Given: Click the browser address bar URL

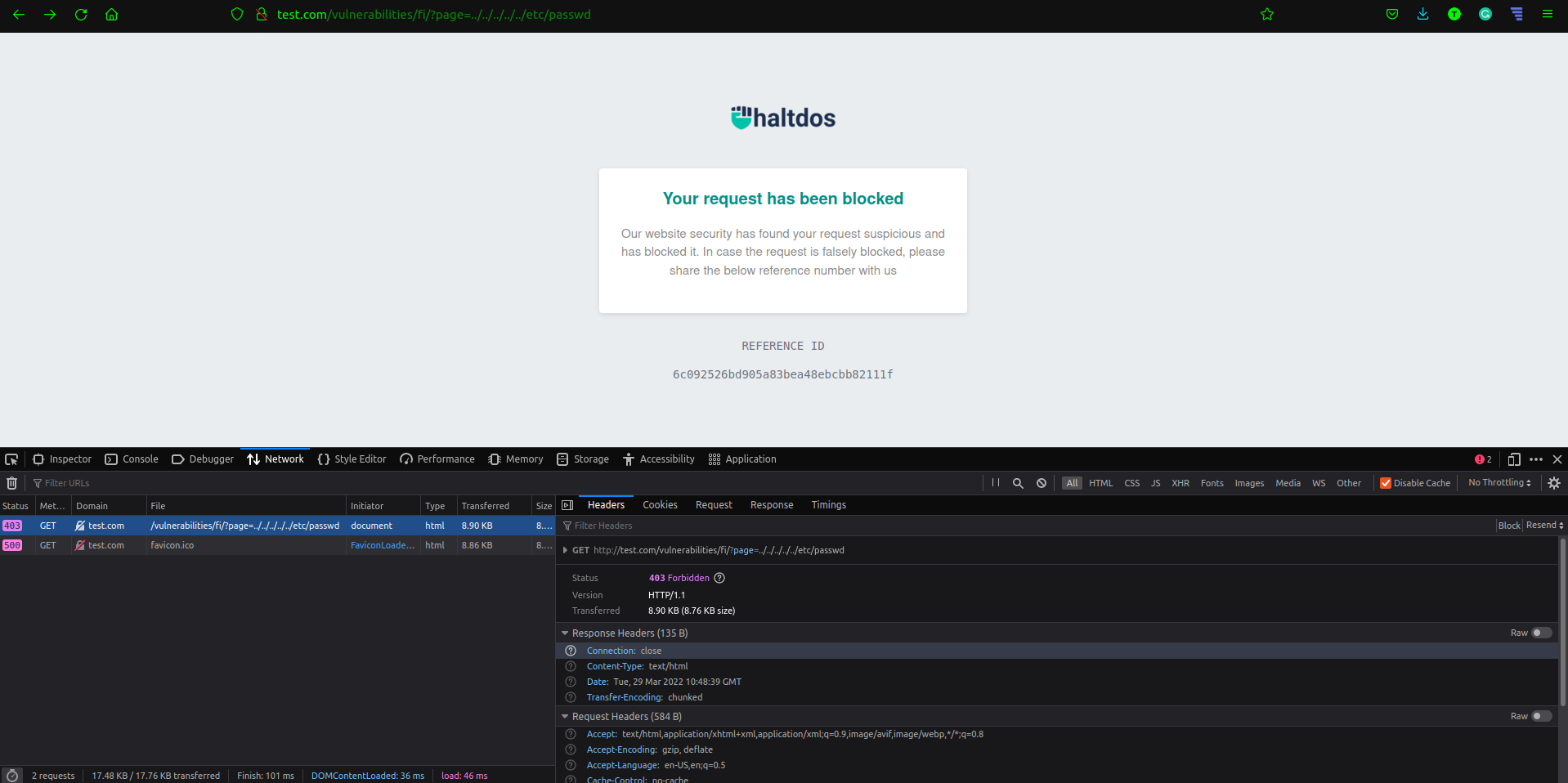Looking at the screenshot, I should pos(433,14).
